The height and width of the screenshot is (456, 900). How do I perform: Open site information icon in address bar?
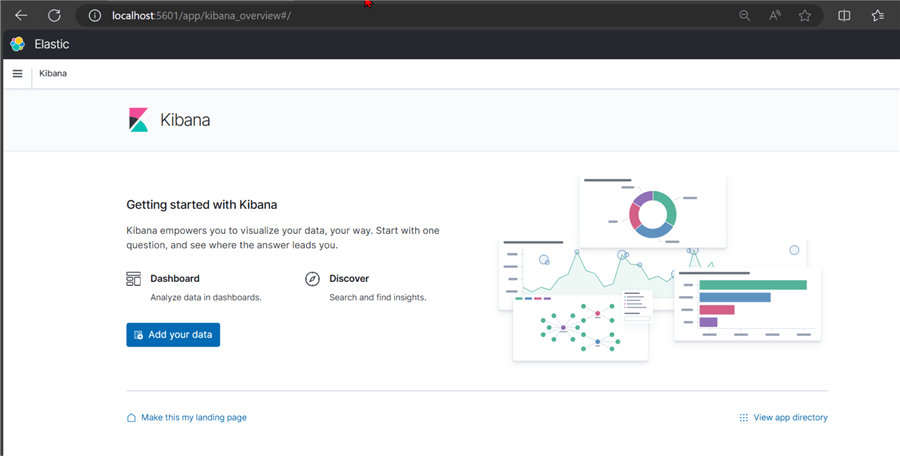click(x=95, y=16)
